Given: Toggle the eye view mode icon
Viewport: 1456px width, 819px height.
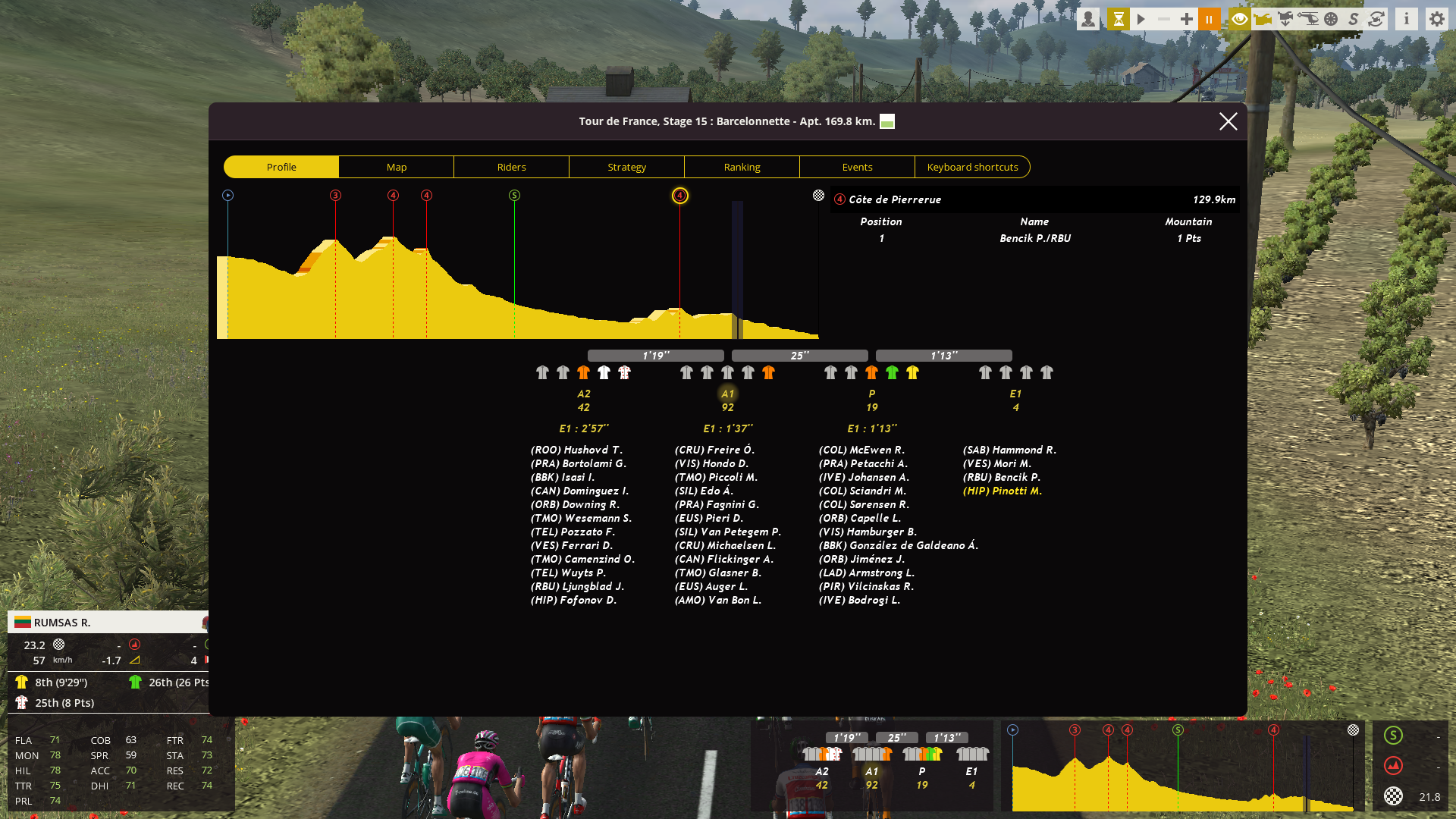Looking at the screenshot, I should coord(1240,19).
